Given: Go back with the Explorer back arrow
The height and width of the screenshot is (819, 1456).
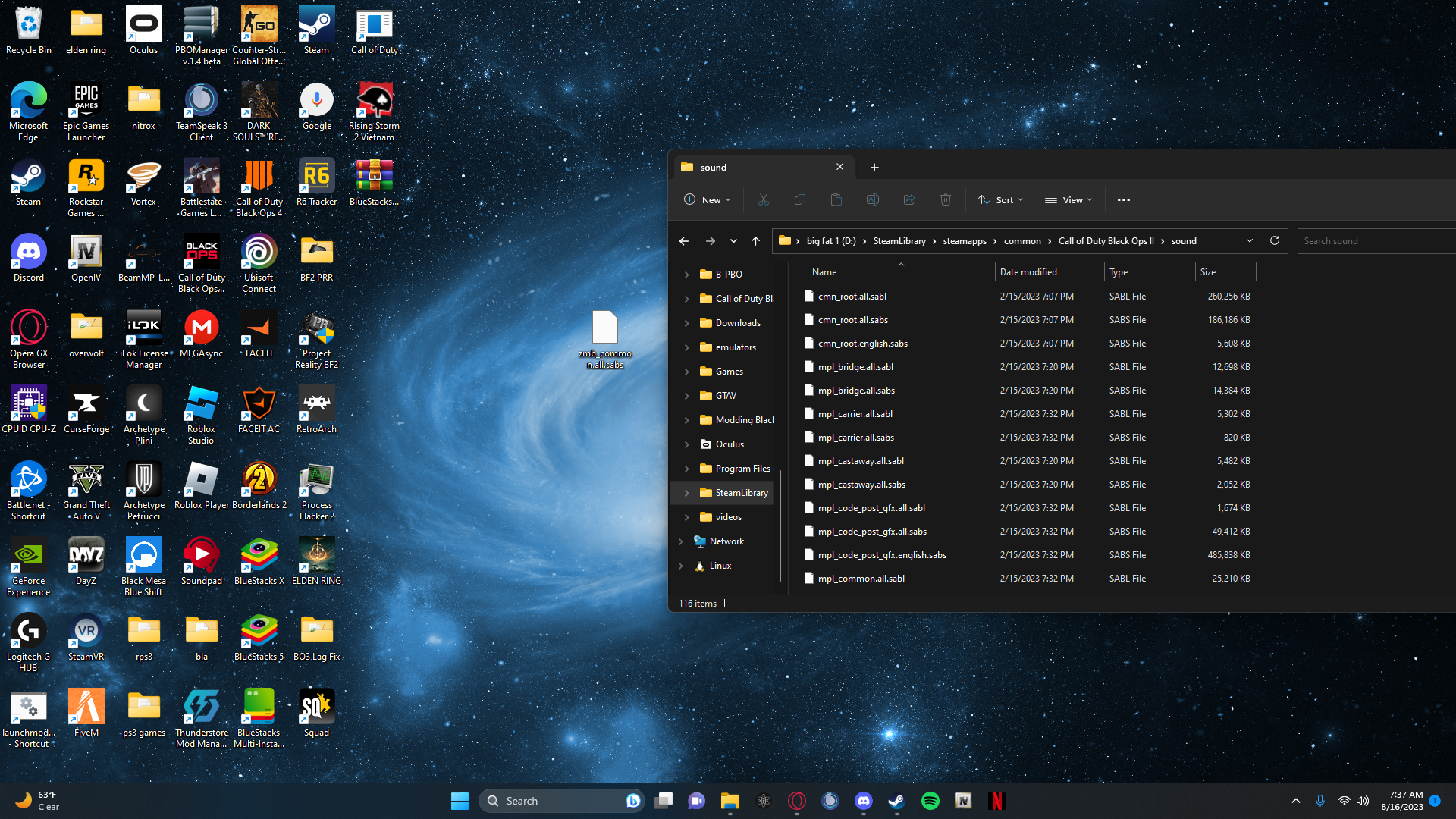Looking at the screenshot, I should pyautogui.click(x=684, y=241).
